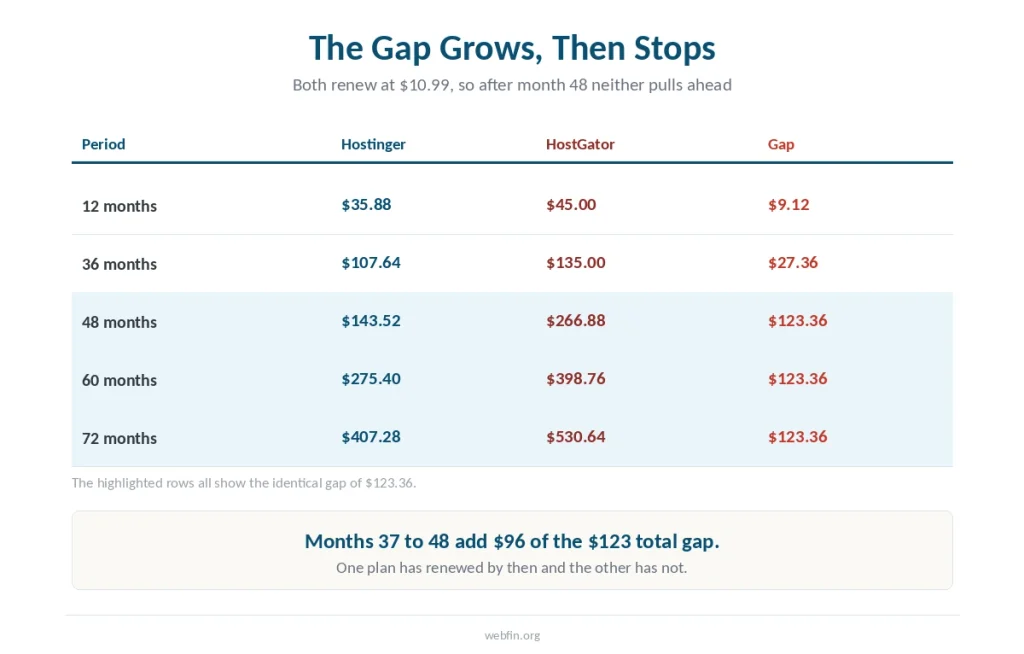Click the 'Months 37 to 48' callout text
This screenshot has height=654, width=1024.
(512, 542)
